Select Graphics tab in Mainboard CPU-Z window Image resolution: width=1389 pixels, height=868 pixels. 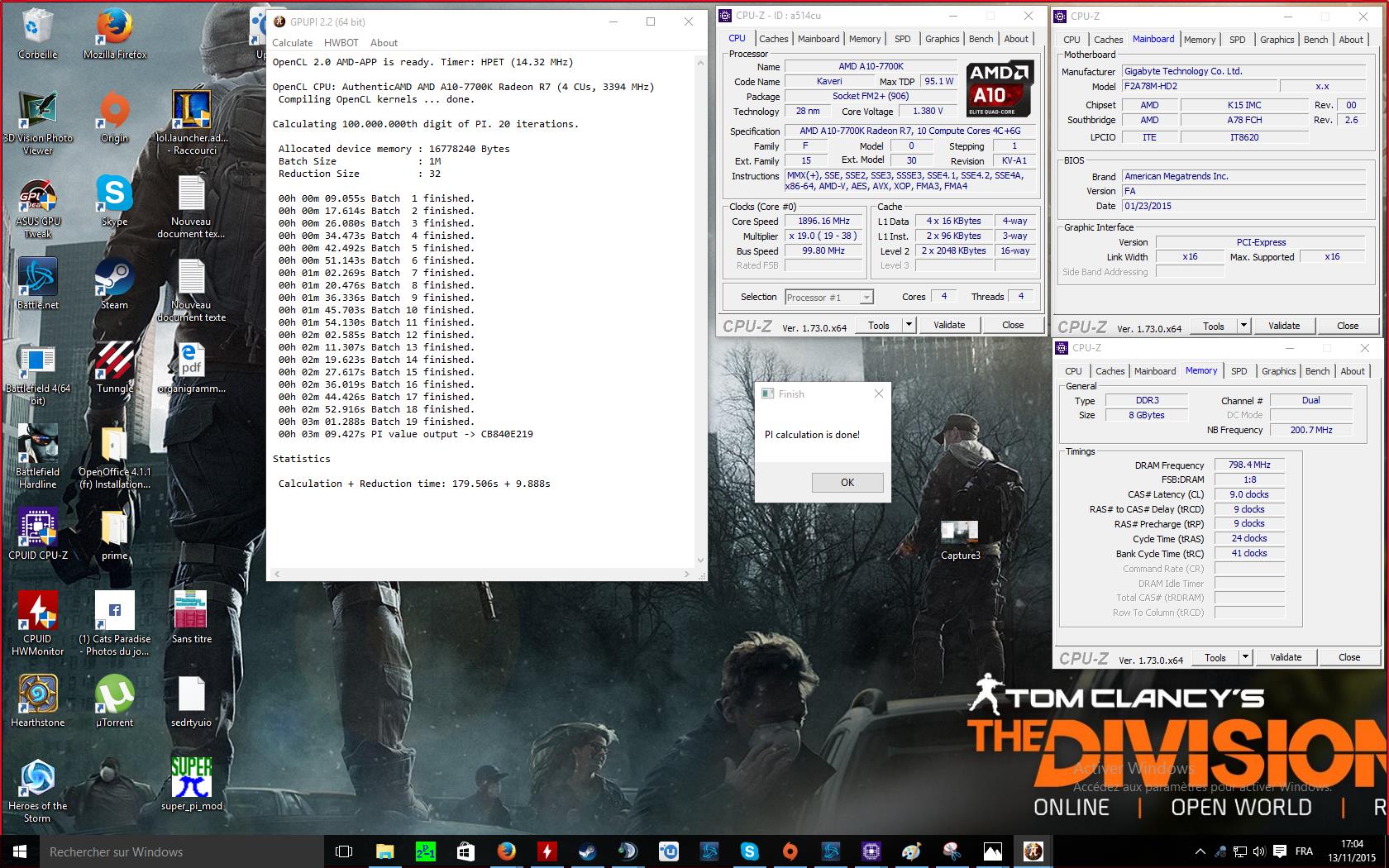pyautogui.click(x=1277, y=40)
